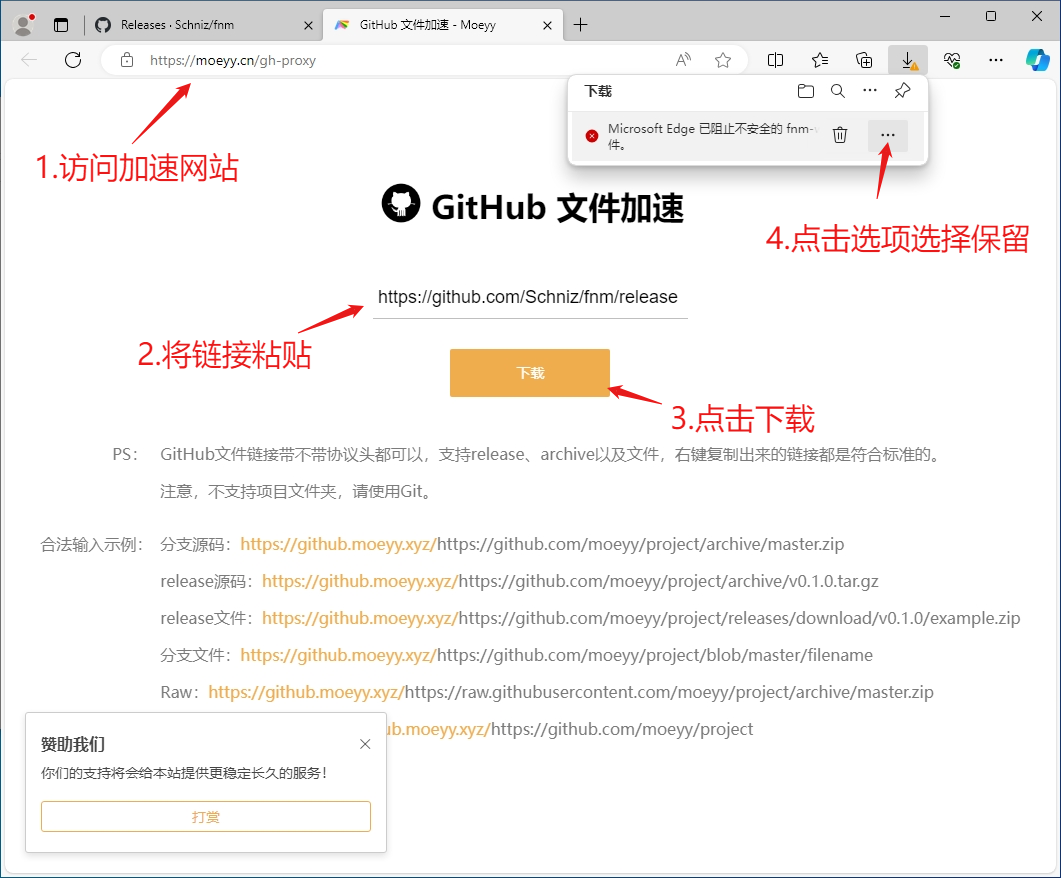This screenshot has height=878, width=1061.
Task: Open more options in downloads panel header
Action: tap(870, 91)
